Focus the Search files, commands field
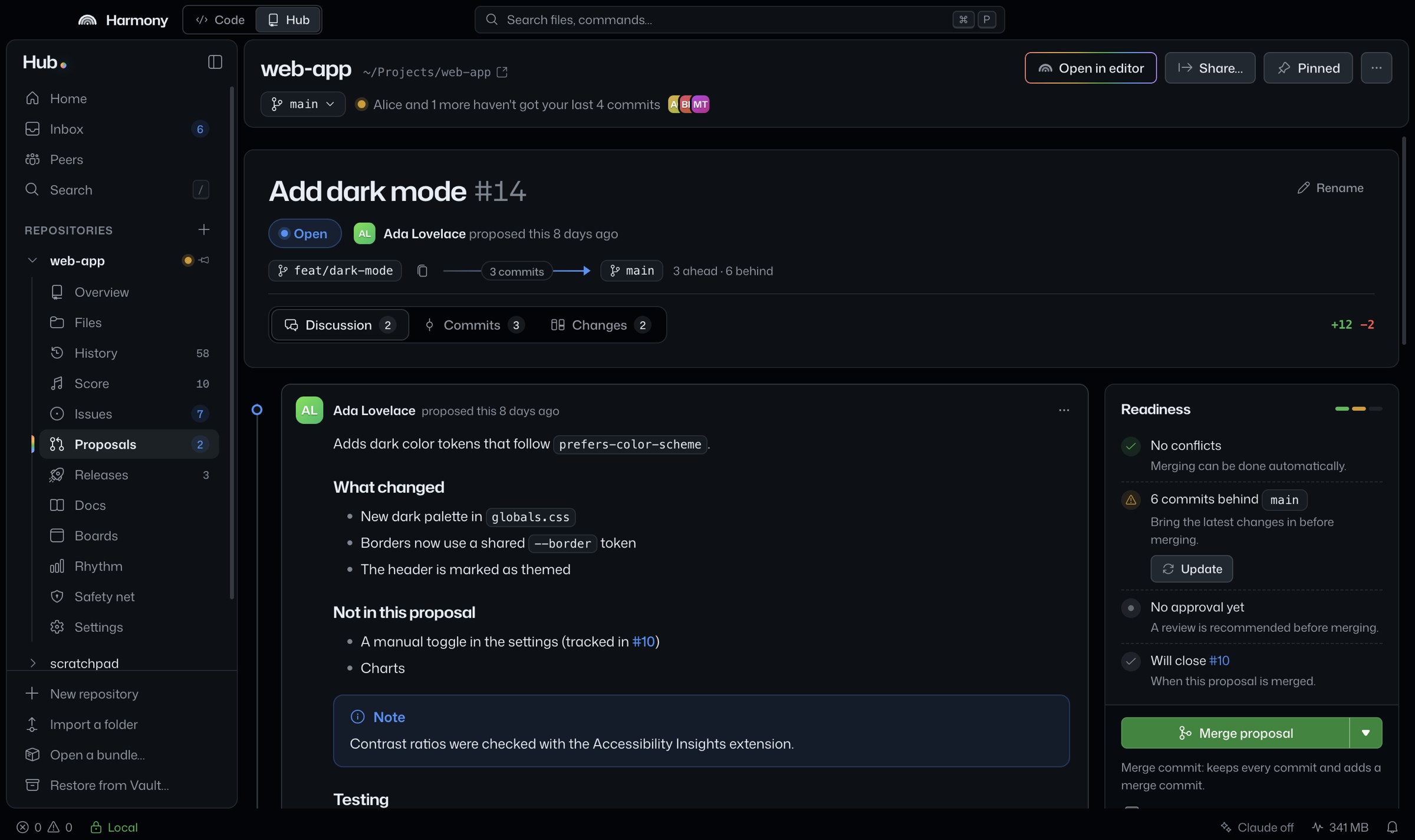The height and width of the screenshot is (840, 1415). [739, 19]
